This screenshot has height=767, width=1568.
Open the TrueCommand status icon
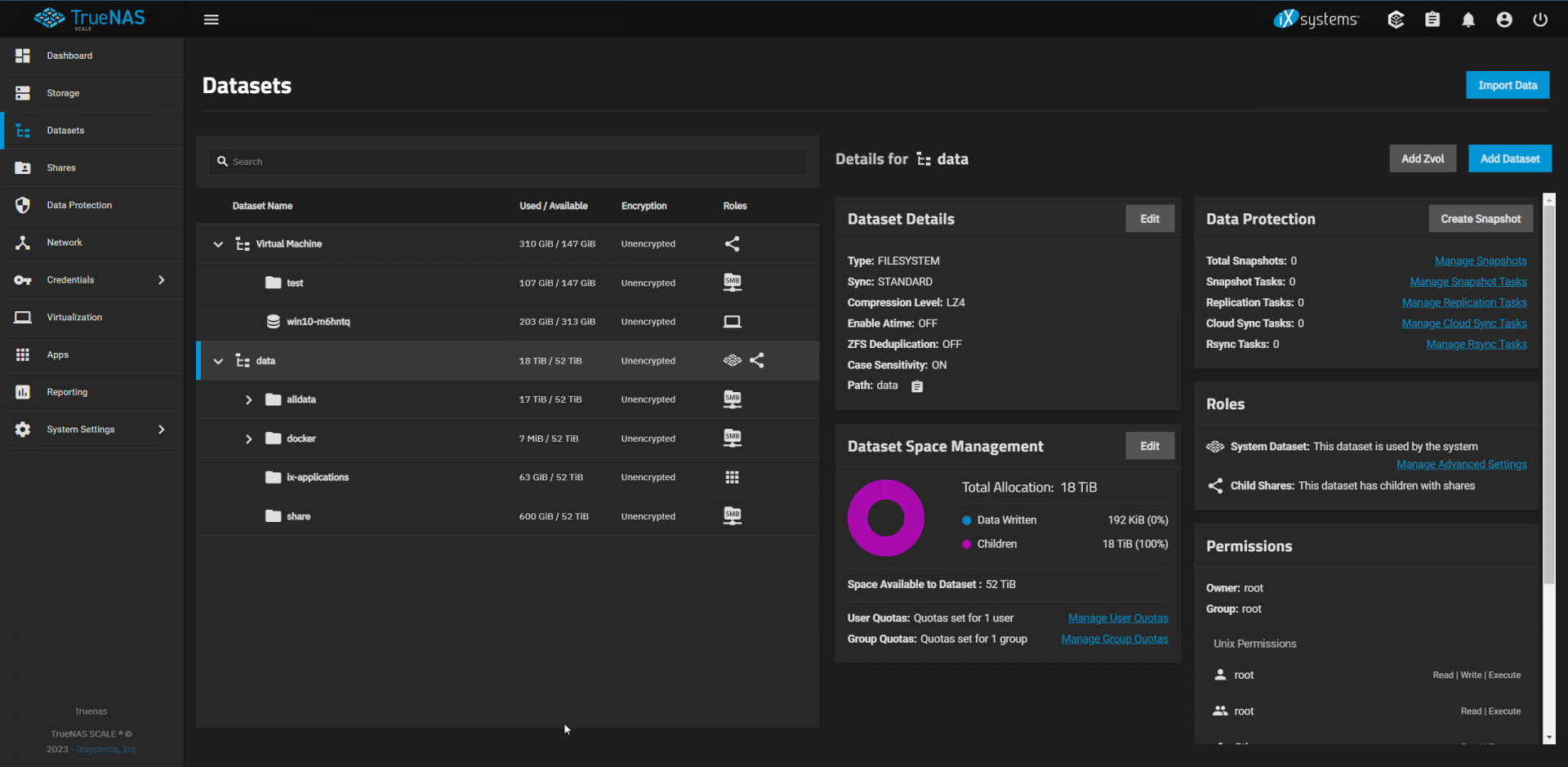pyautogui.click(x=1396, y=20)
